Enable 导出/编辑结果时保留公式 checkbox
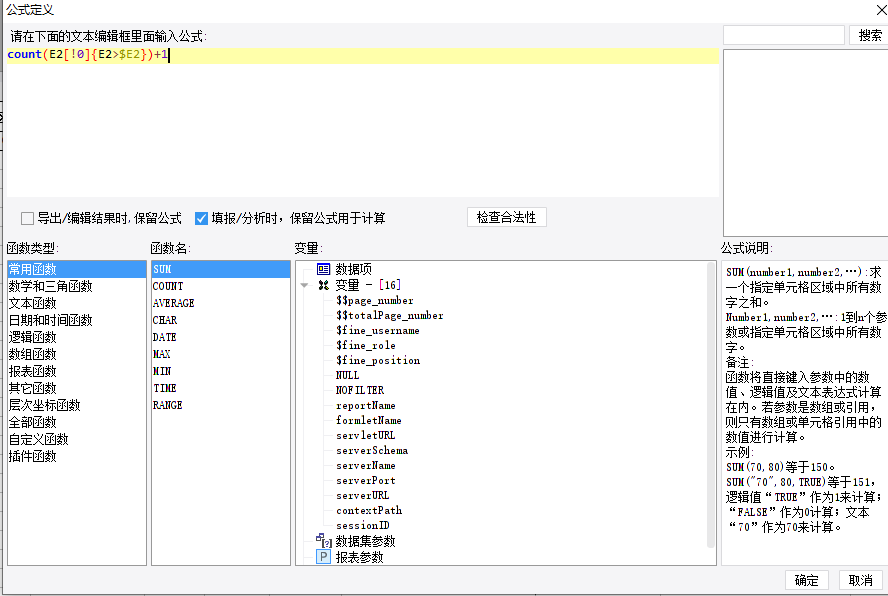 coord(27,218)
